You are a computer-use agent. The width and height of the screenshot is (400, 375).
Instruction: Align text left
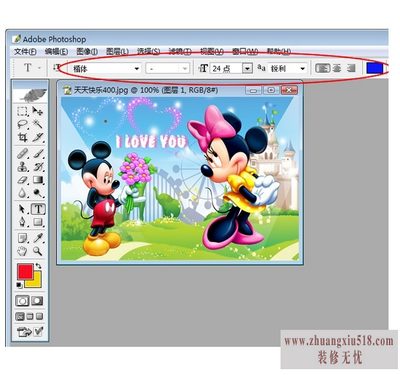click(x=322, y=68)
